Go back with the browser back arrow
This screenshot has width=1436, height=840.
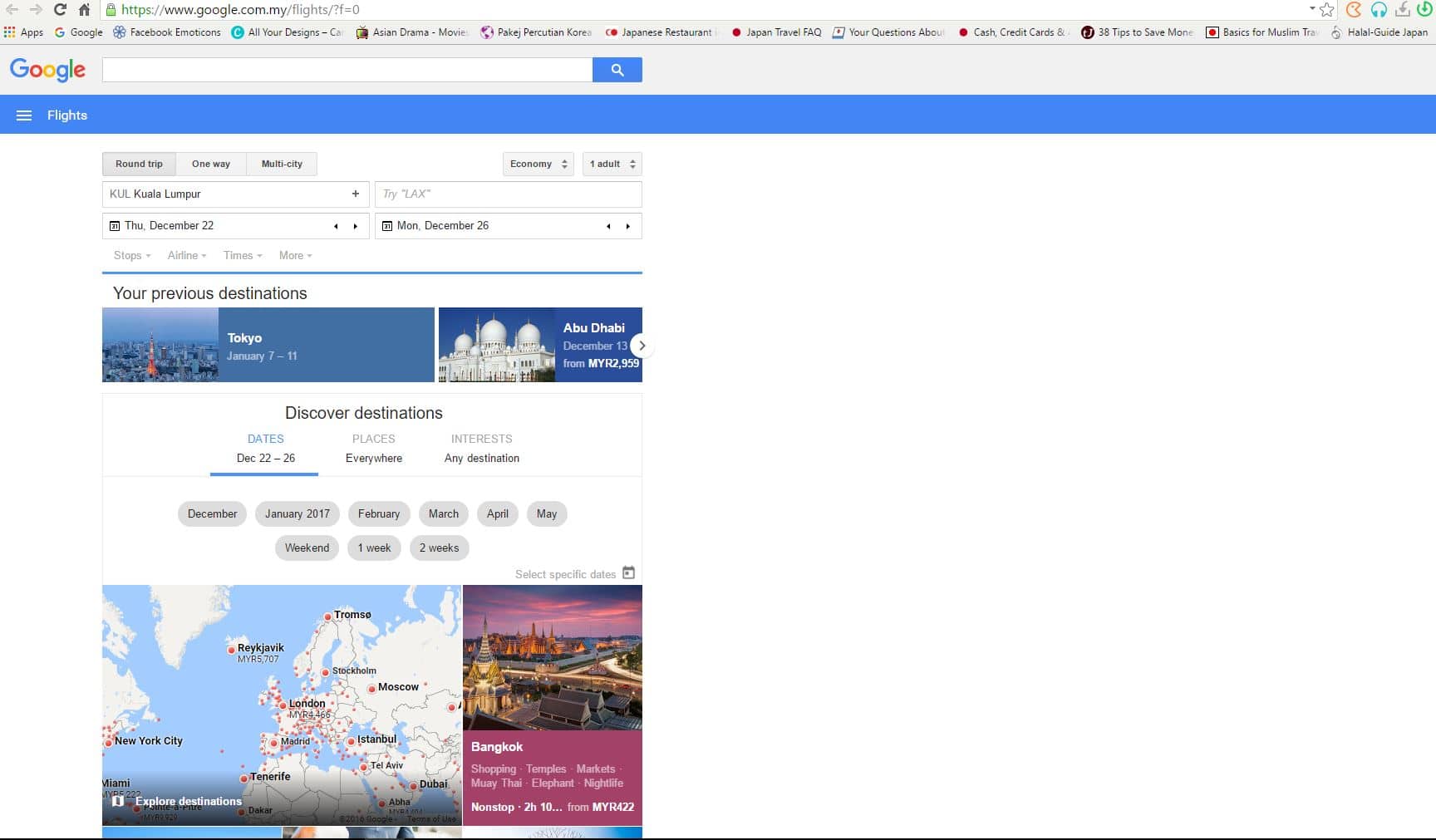[12, 10]
